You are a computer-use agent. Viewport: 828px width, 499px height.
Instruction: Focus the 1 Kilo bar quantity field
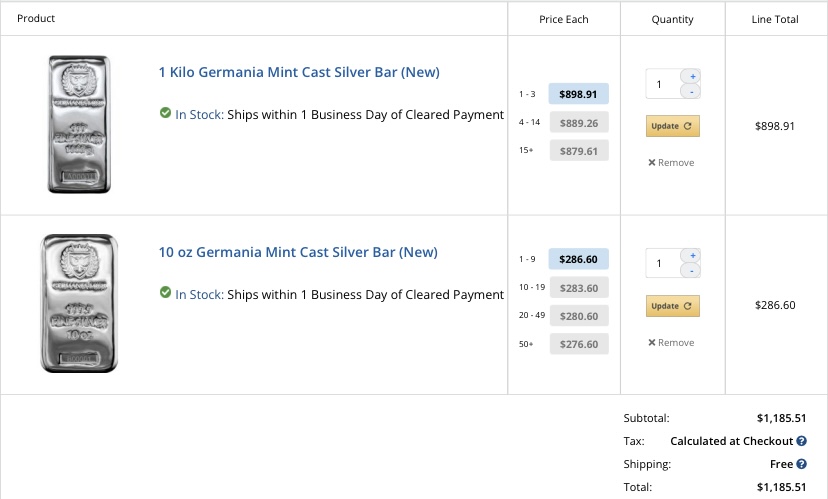(662, 84)
